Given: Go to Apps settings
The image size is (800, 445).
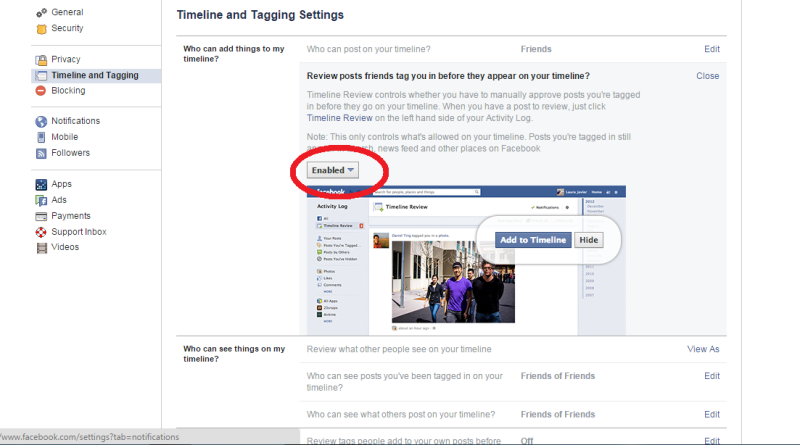Looking at the screenshot, I should [61, 184].
